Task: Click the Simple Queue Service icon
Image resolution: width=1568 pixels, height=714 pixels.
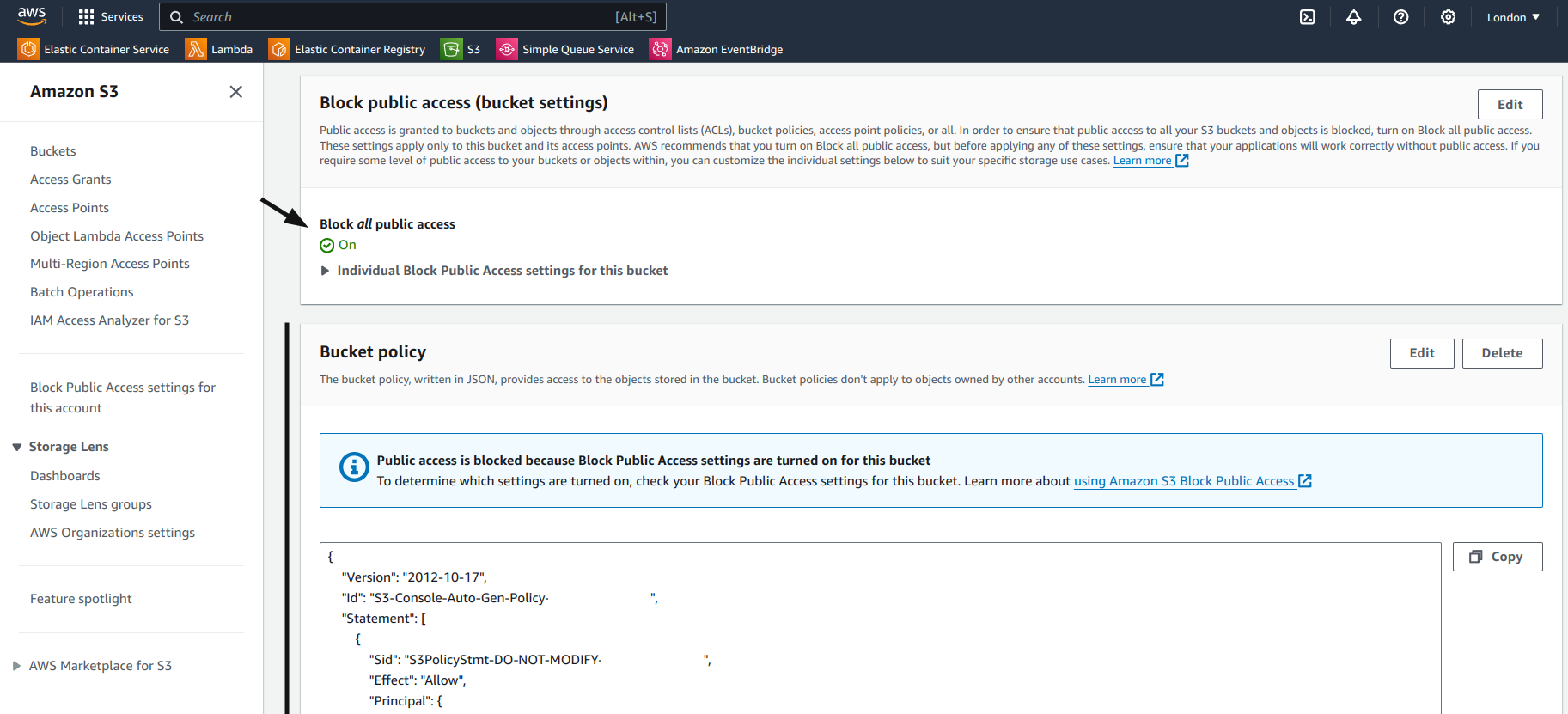Action: click(x=507, y=49)
